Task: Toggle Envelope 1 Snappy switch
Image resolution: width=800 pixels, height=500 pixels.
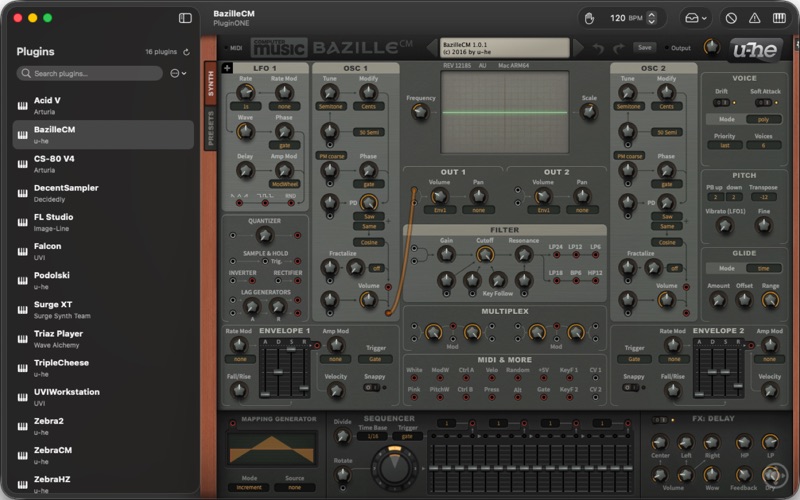Action: point(371,387)
